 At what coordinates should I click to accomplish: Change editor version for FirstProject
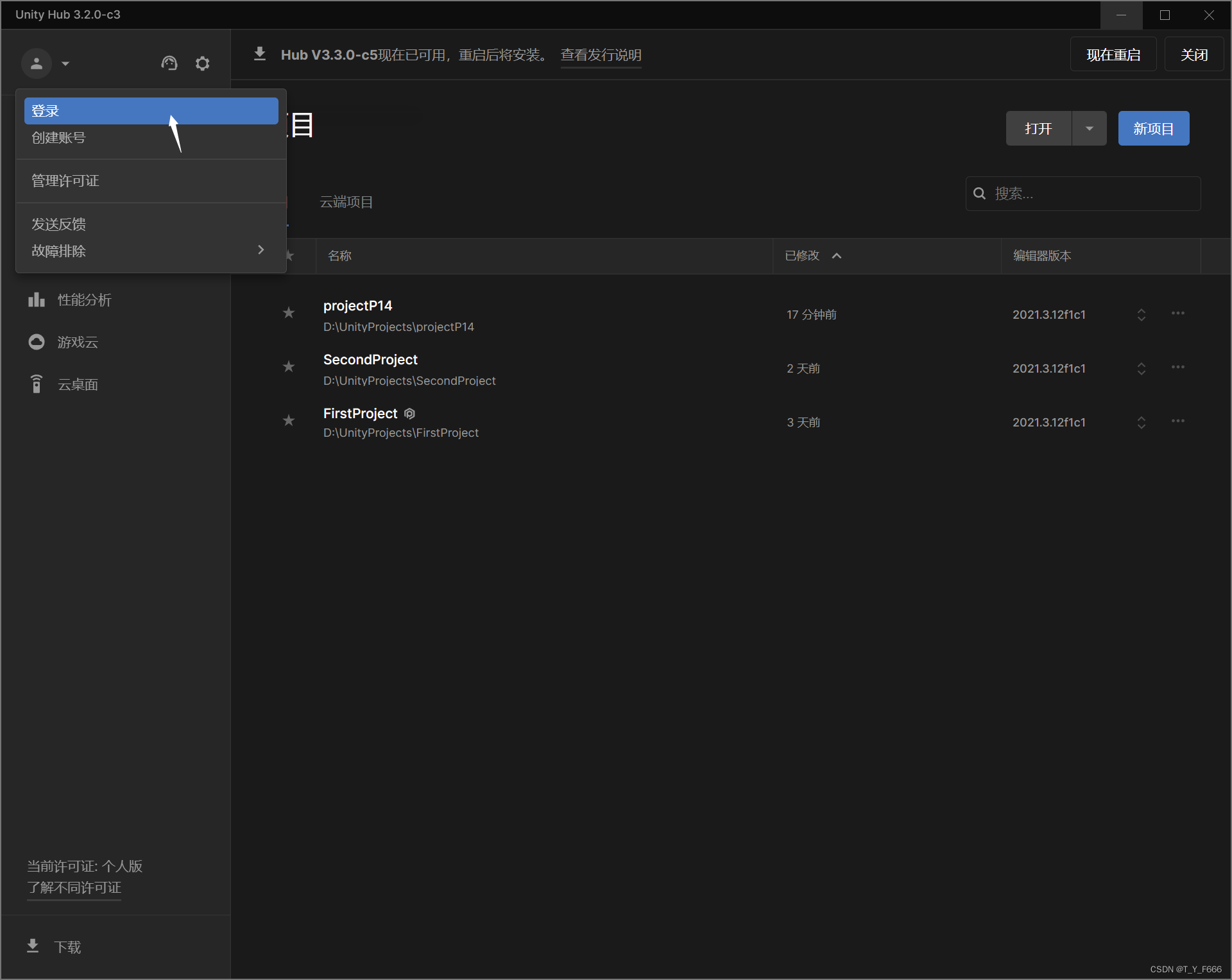1142,423
